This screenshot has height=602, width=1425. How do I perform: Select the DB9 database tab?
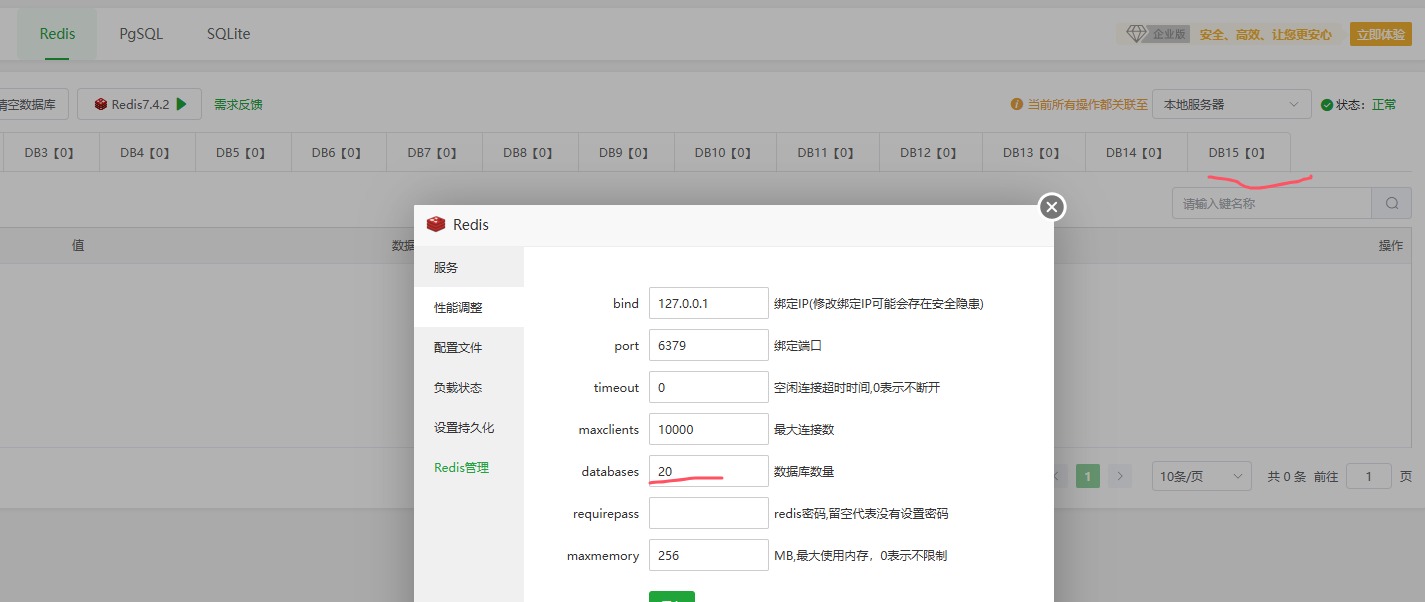point(624,153)
